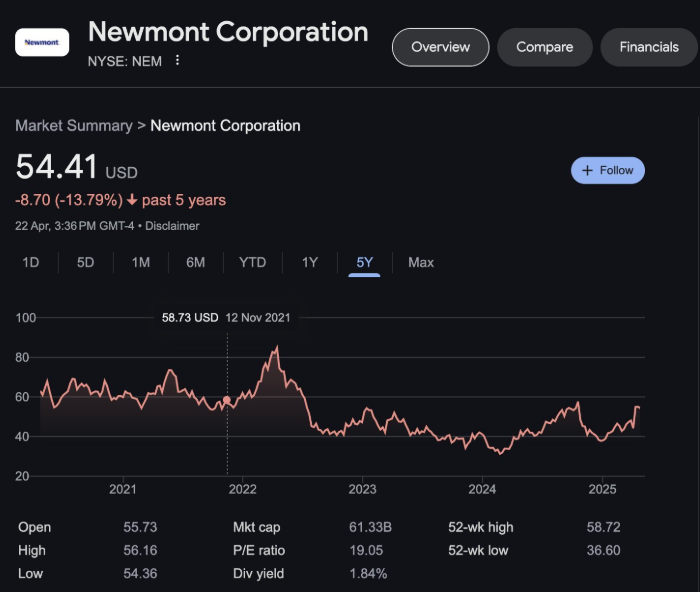Select the 1D time range
This screenshot has width=700, height=592.
(31, 262)
